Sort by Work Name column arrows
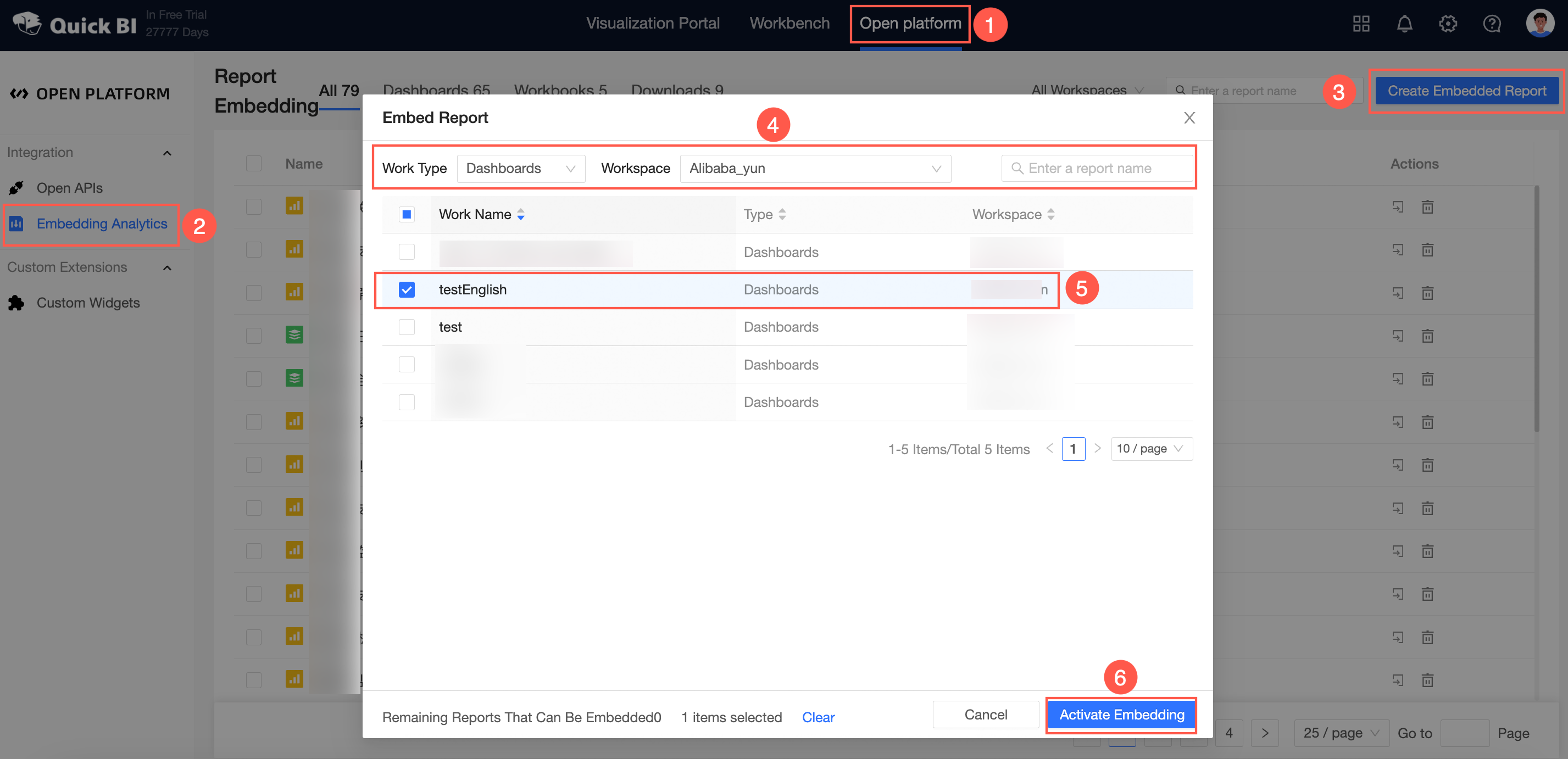The width and height of the screenshot is (1568, 759). [520, 214]
